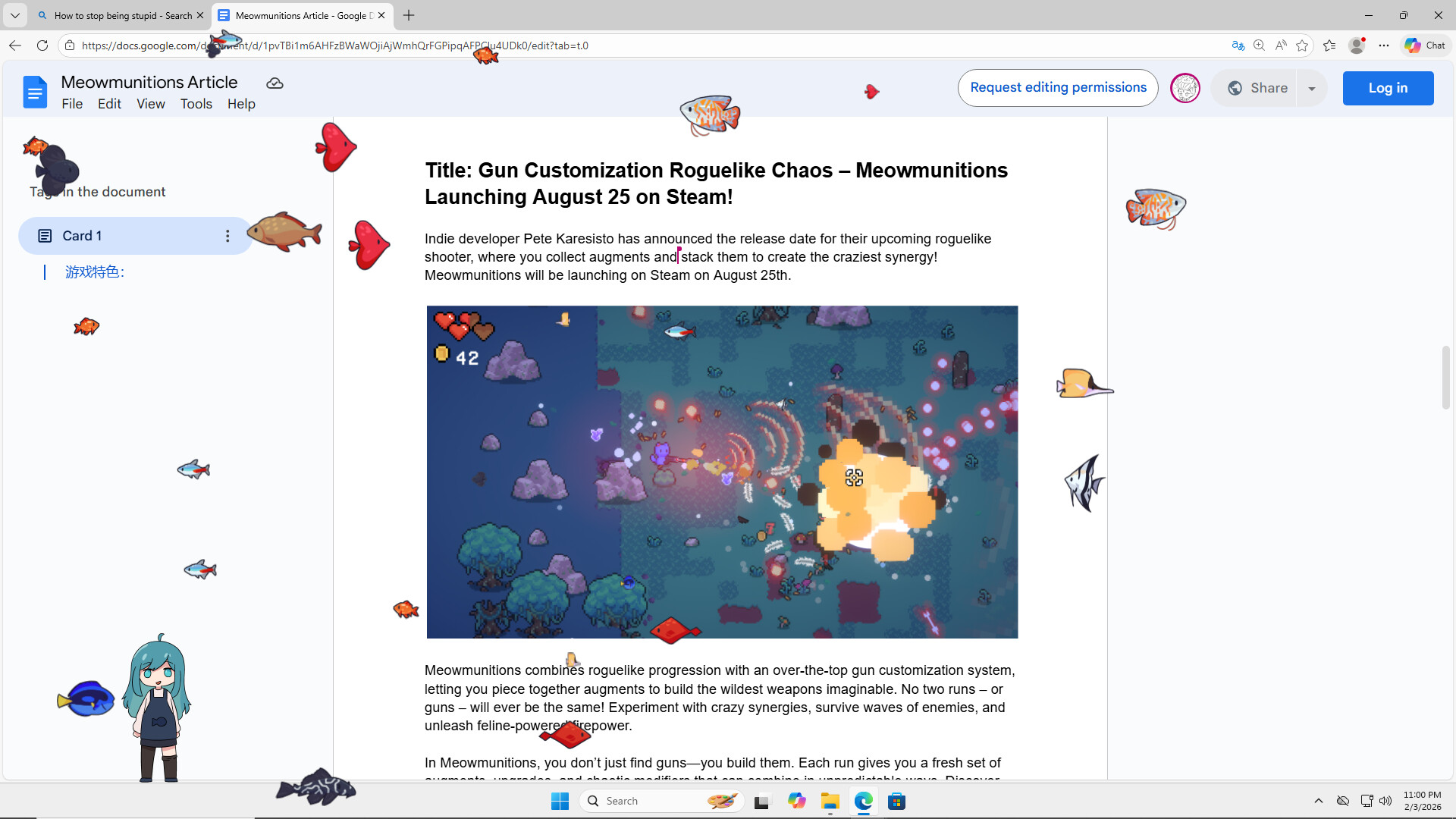This screenshot has width=1456, height=819.
Task: Open the translate page icon
Action: pyautogui.click(x=1237, y=45)
